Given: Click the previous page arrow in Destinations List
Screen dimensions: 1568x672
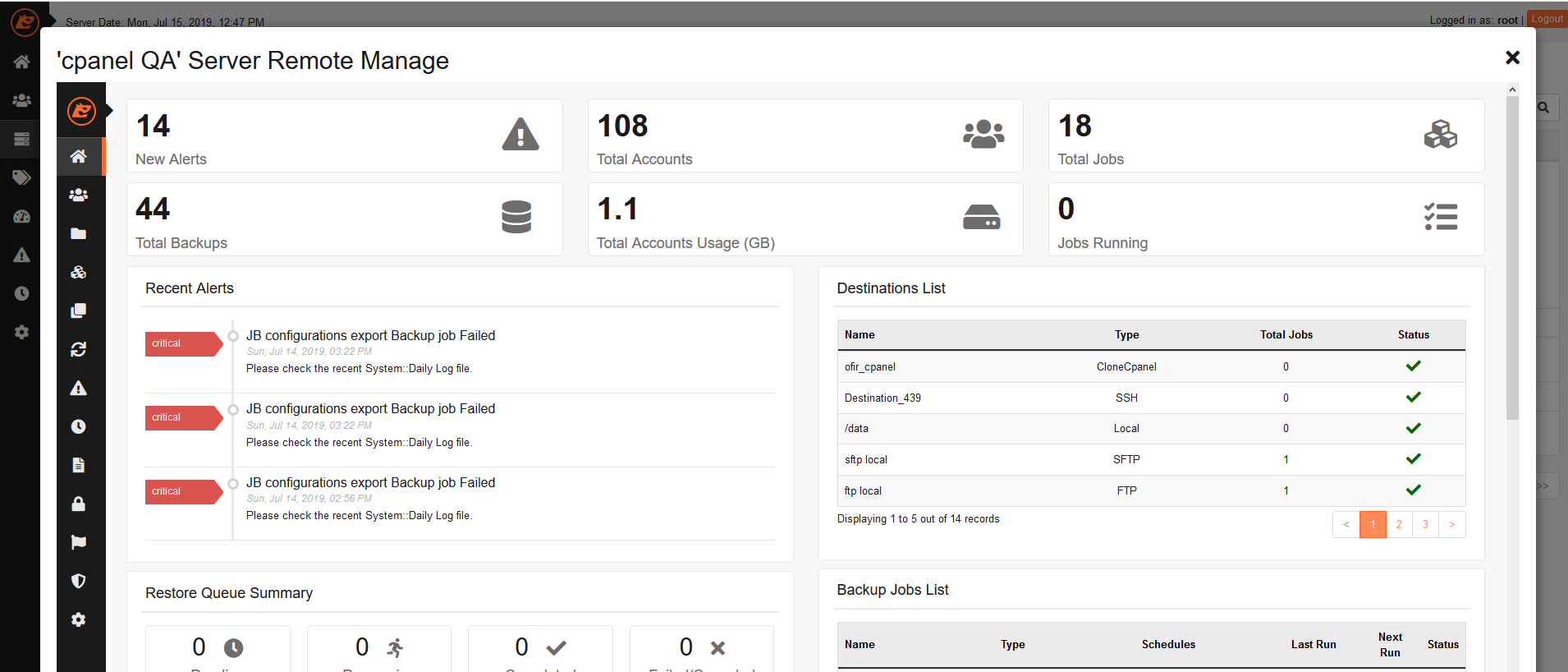Looking at the screenshot, I should pyautogui.click(x=1346, y=524).
